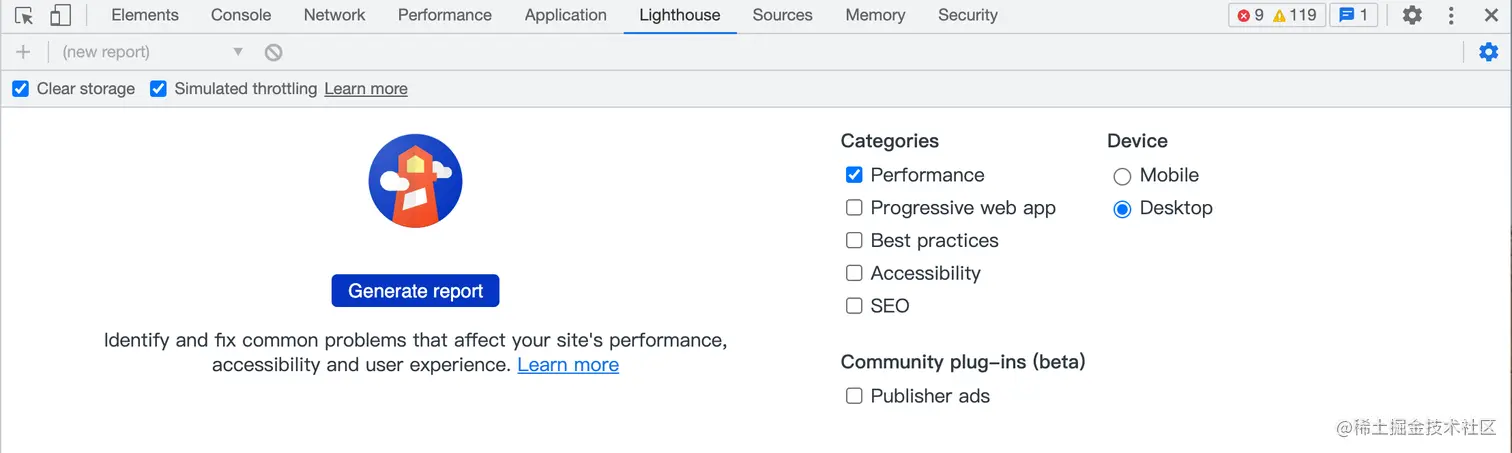
Task: Click the clear all reports icon
Action: pyautogui.click(x=273, y=52)
